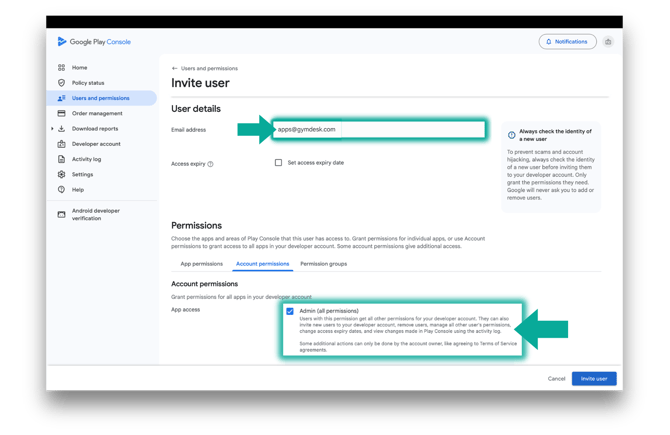Screen dimensions: 670x435
Task: Click the Access expiry help icon
Action: click(210, 163)
